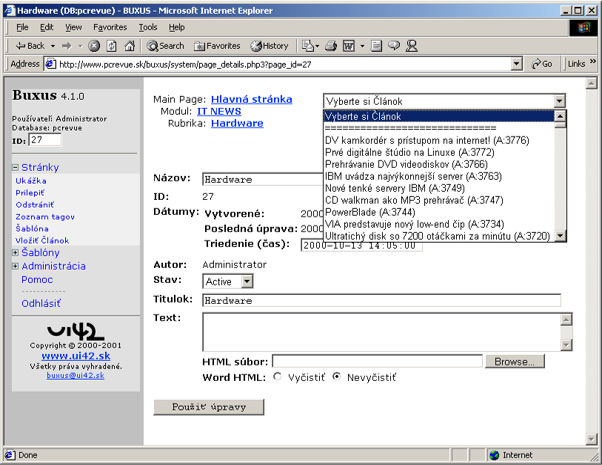Viewport: 602px width, 465px height.
Task: Select the Nevyčistiť radio option
Action: click(x=337, y=377)
